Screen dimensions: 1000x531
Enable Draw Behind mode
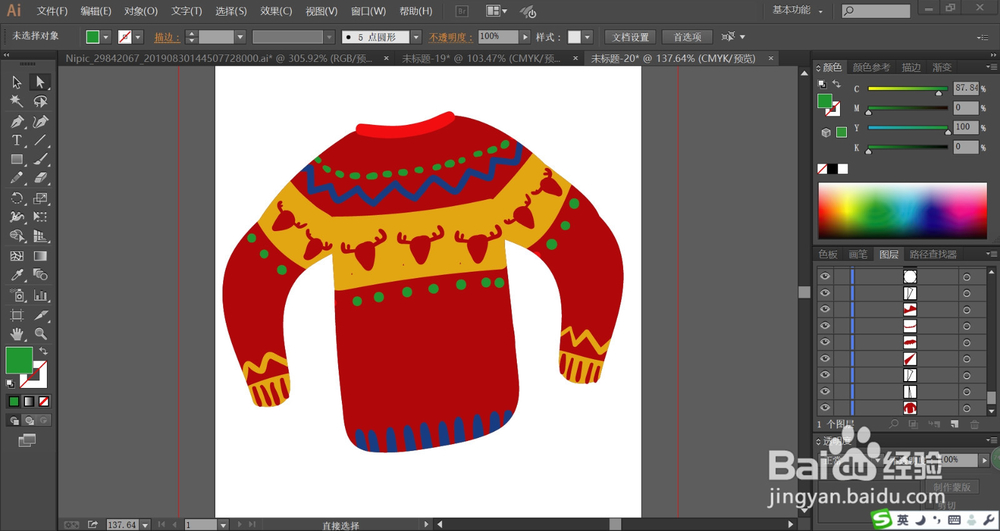click(28, 420)
